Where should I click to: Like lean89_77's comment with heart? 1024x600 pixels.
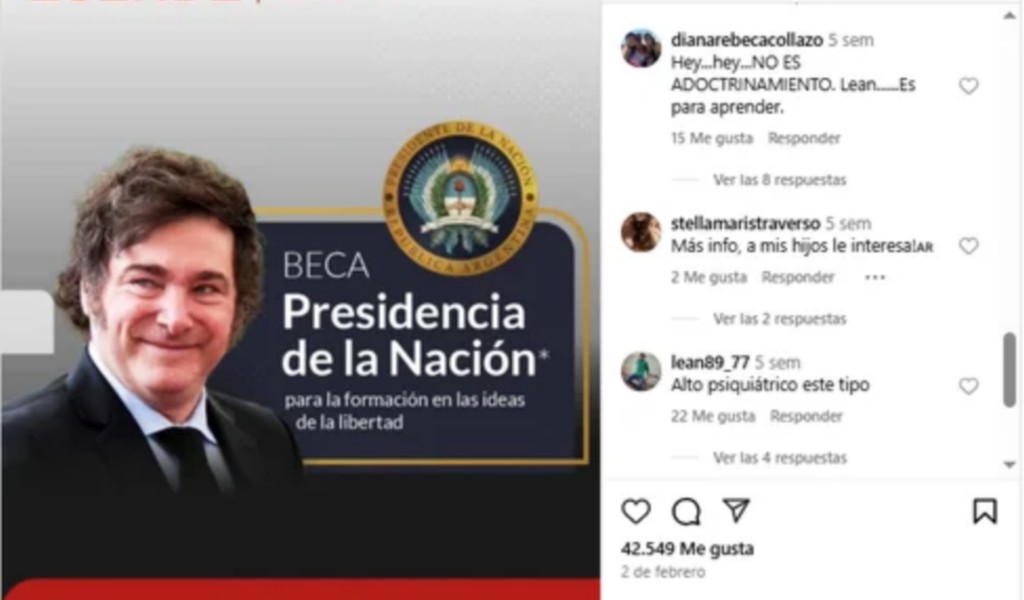point(968,386)
